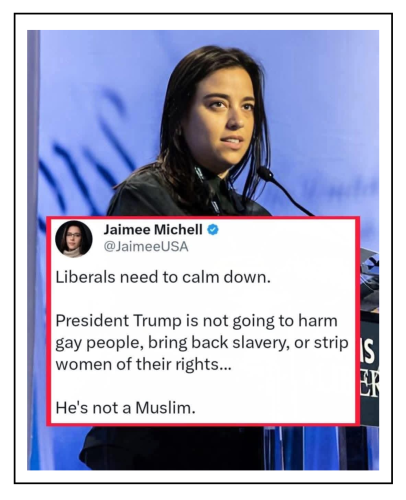
Task: Open the @JaimeeUSA handle link
Action: [146, 247]
